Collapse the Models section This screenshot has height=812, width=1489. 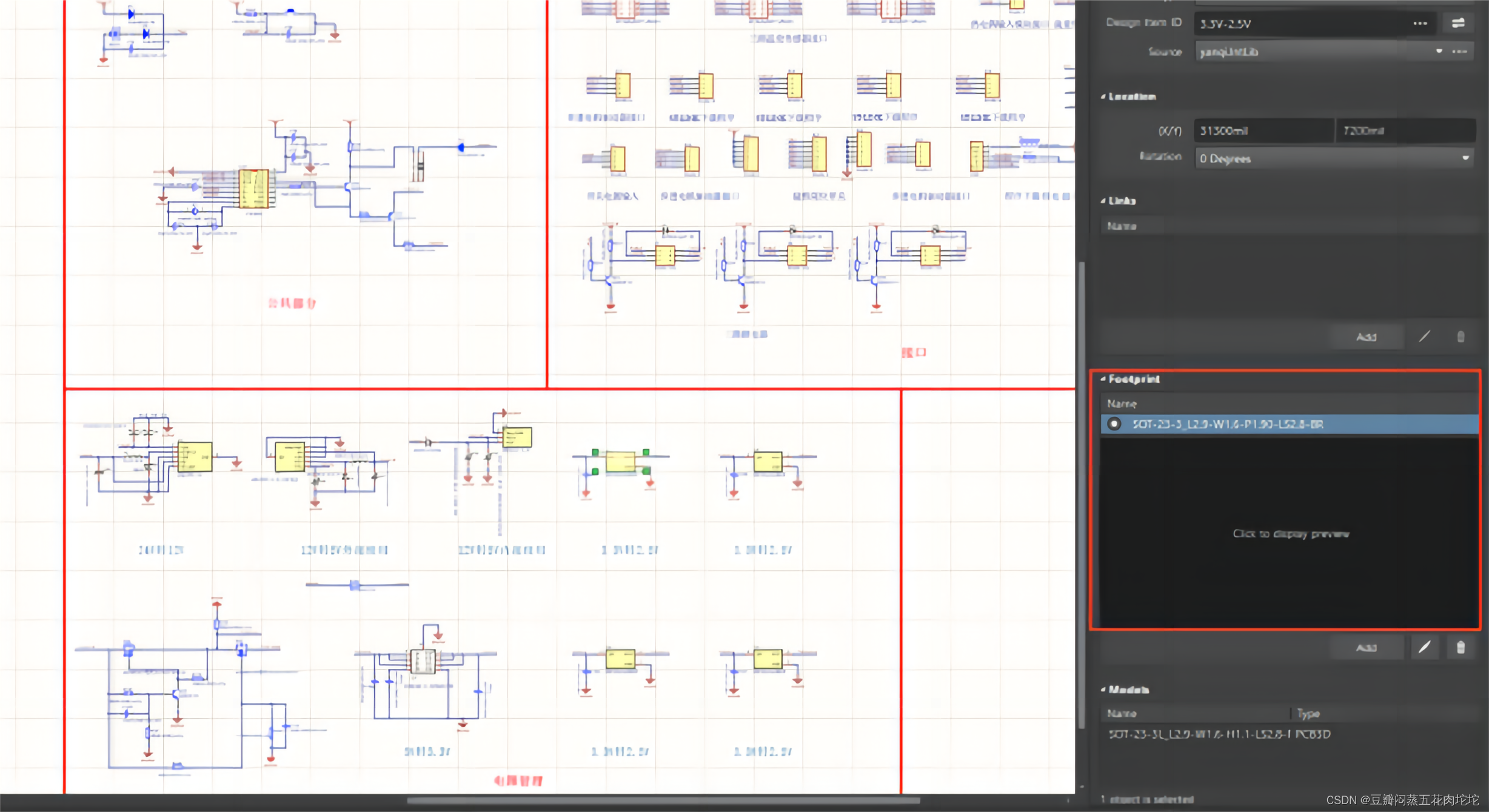[x=1103, y=690]
